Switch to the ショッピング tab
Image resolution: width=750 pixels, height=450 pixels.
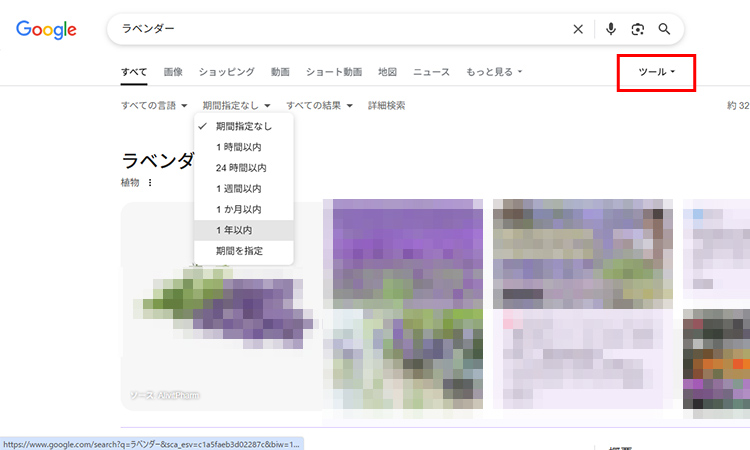click(x=226, y=72)
